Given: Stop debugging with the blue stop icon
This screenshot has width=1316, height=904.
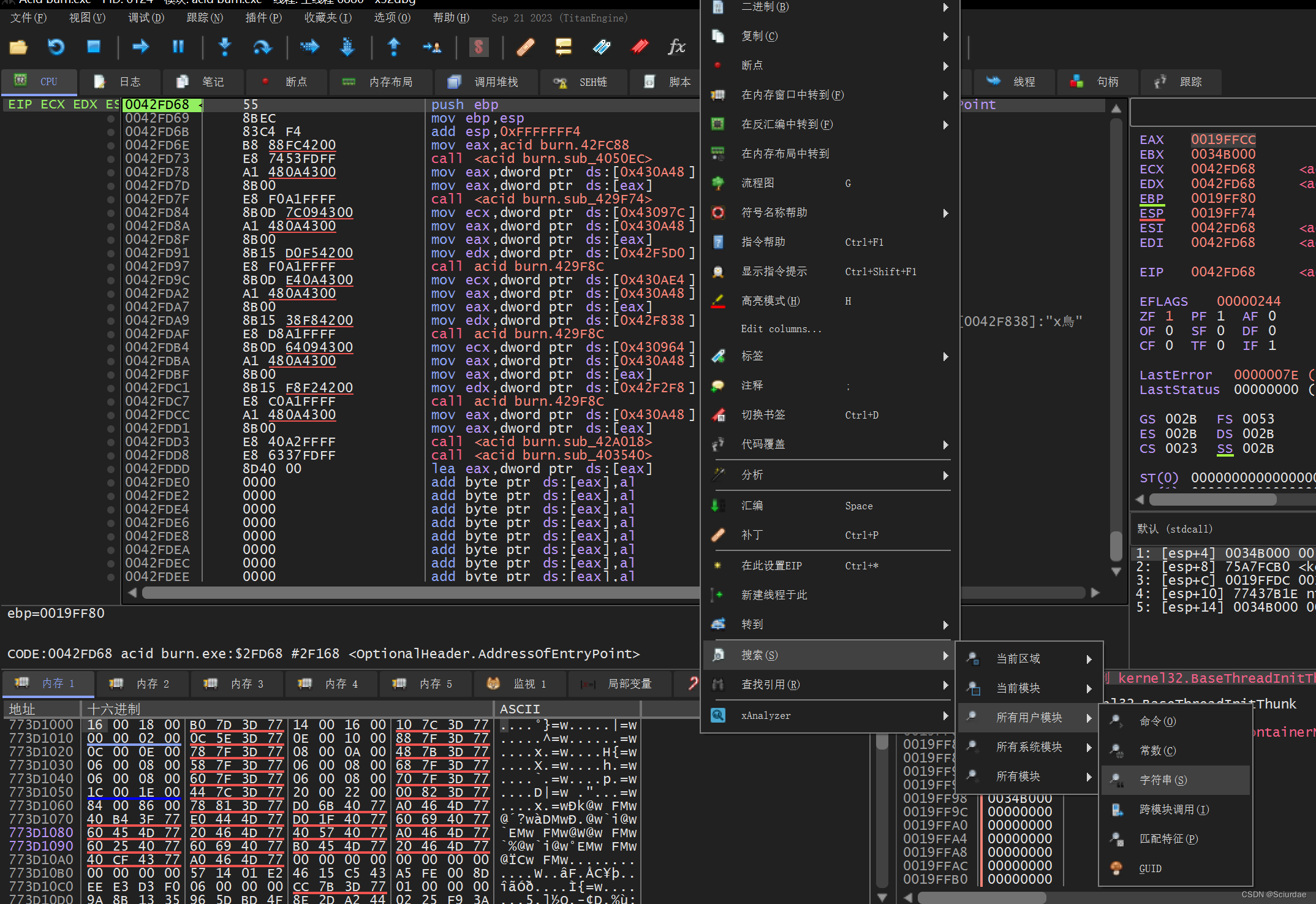Looking at the screenshot, I should pyautogui.click(x=93, y=47).
